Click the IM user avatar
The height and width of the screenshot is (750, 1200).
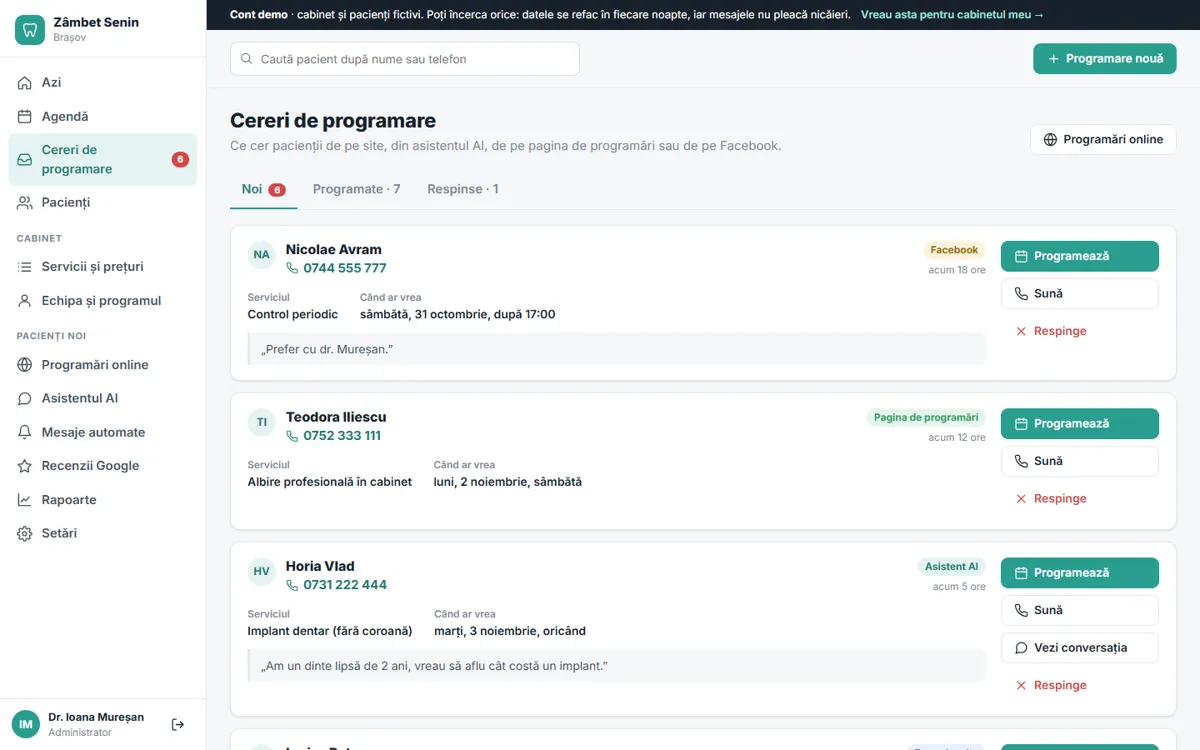[x=26, y=724]
